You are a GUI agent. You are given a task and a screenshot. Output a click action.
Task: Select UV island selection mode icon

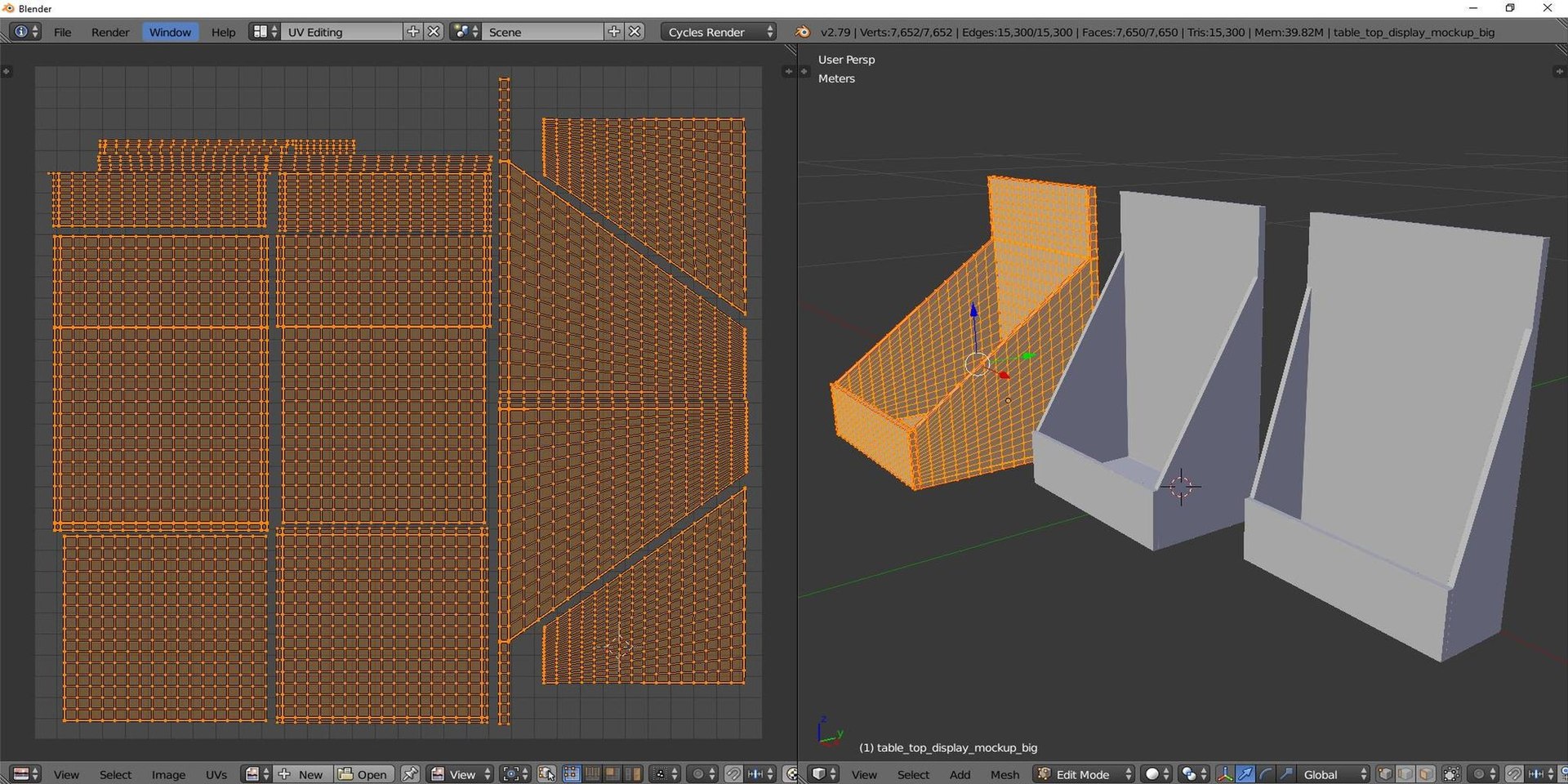[633, 774]
